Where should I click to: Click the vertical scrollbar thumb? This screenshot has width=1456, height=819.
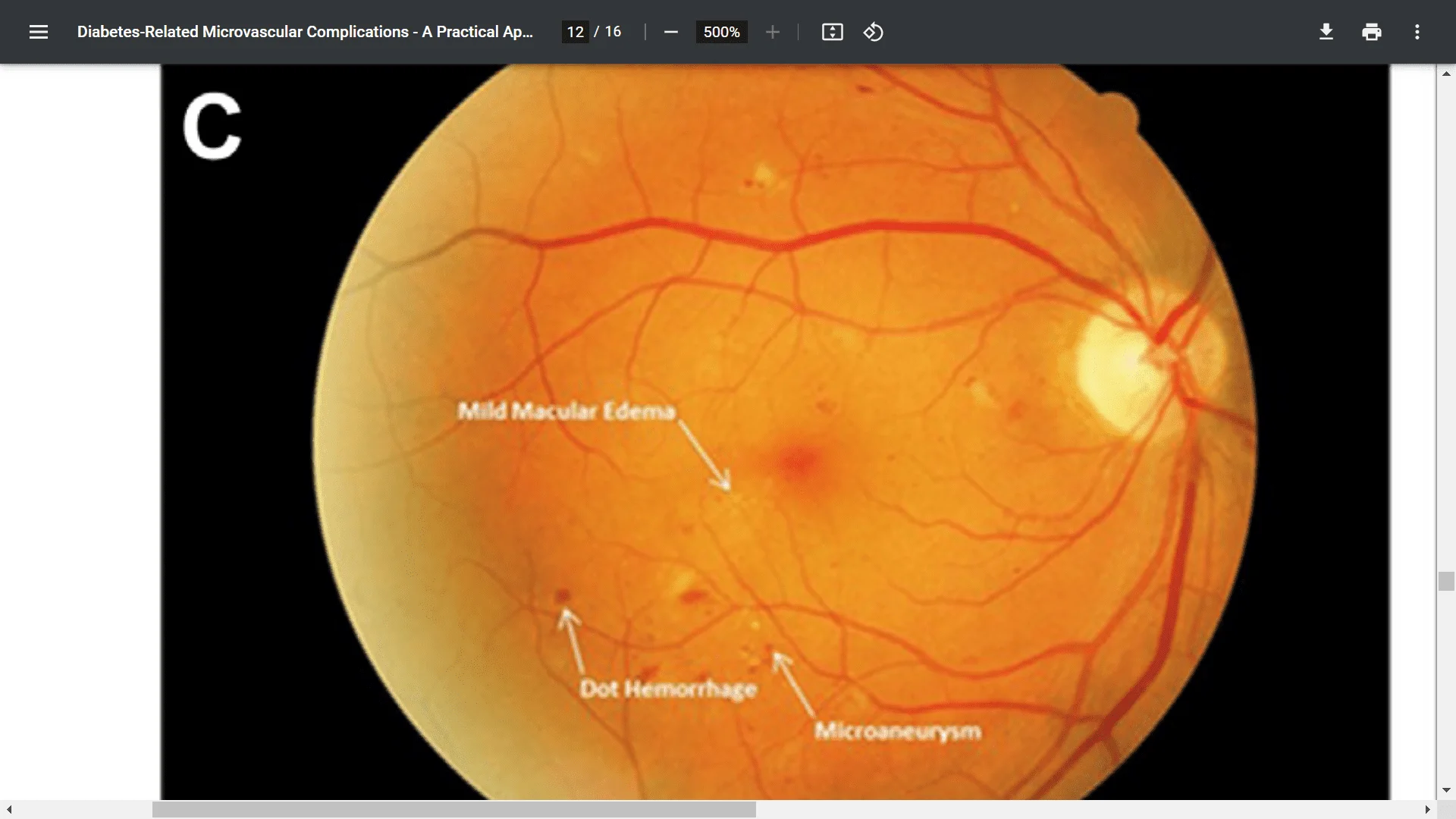click(1446, 582)
